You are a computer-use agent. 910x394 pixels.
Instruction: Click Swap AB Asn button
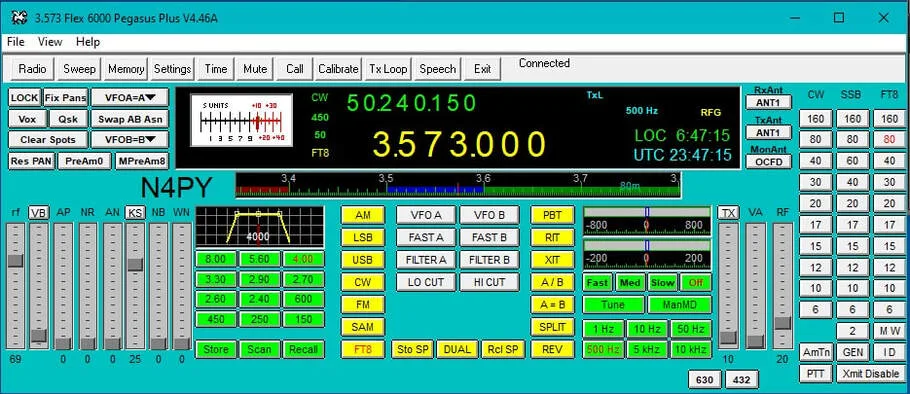[129, 120]
